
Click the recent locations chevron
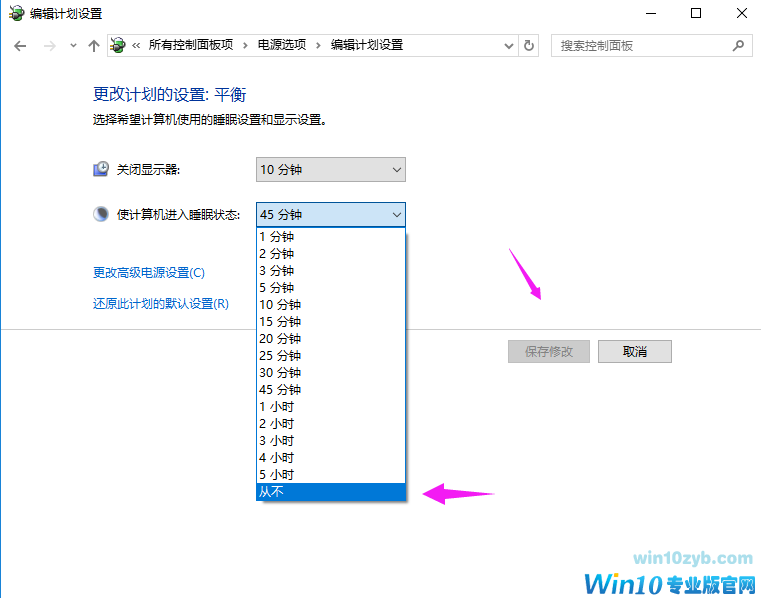(73, 46)
